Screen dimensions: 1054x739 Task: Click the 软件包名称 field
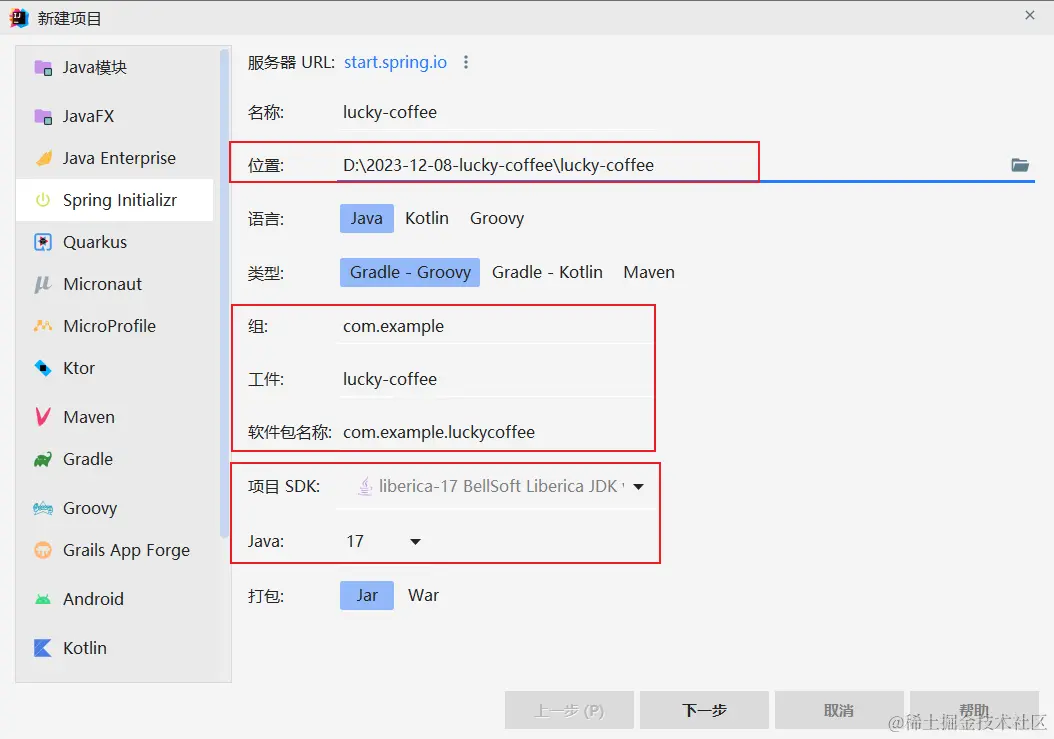point(496,432)
